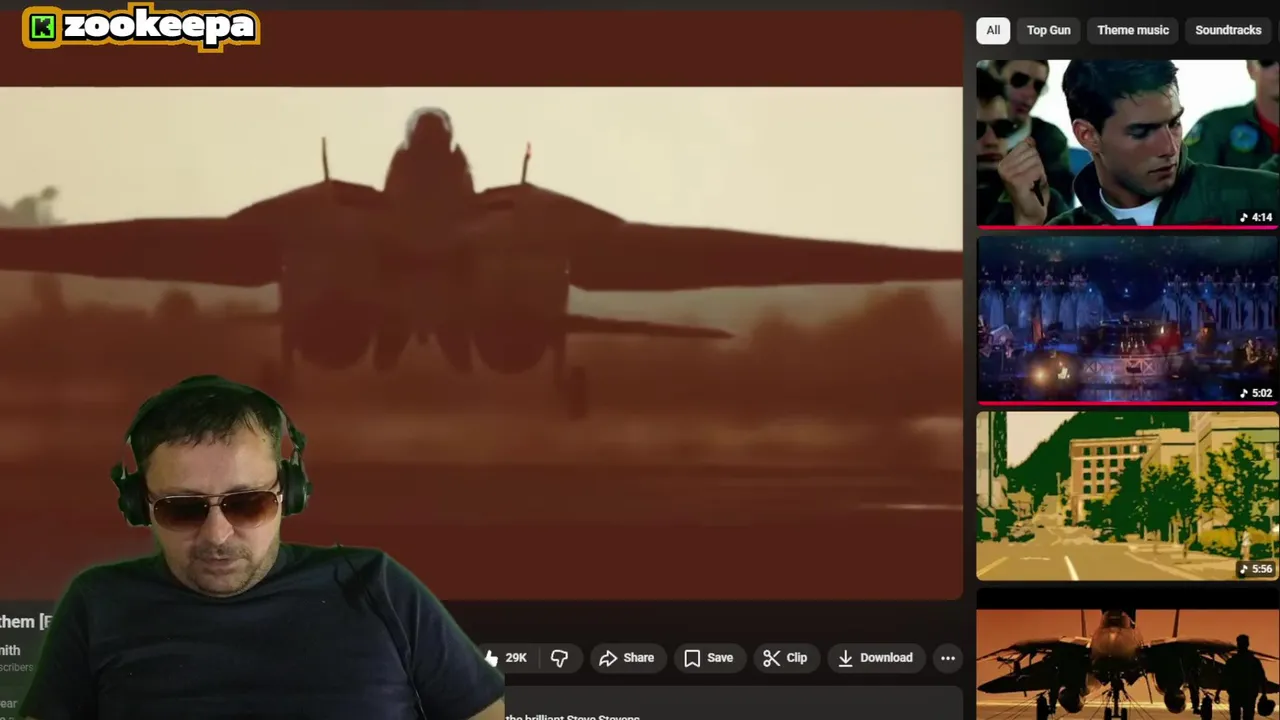Open the fighter jet sunset thumbnail
Viewport: 1280px width, 720px height.
pos(1128,654)
